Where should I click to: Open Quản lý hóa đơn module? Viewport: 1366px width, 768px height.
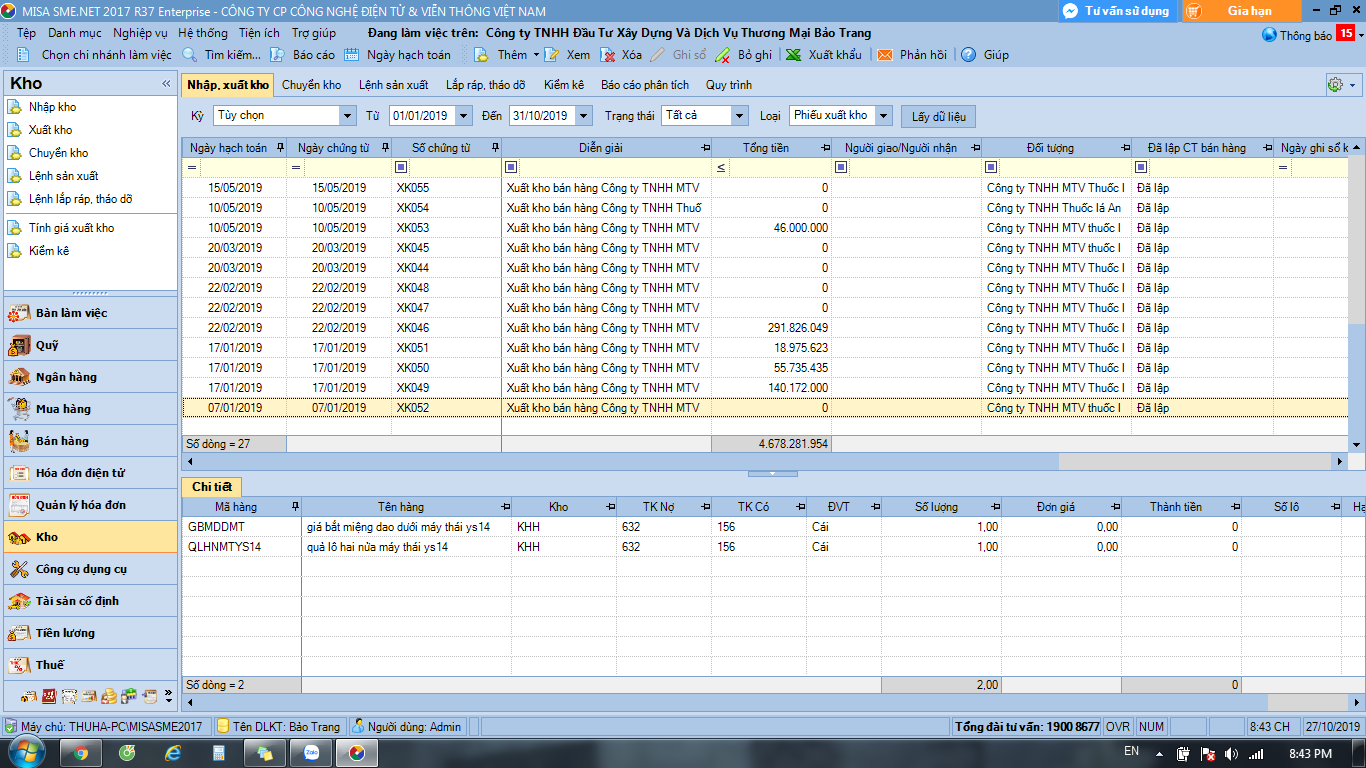pos(90,505)
